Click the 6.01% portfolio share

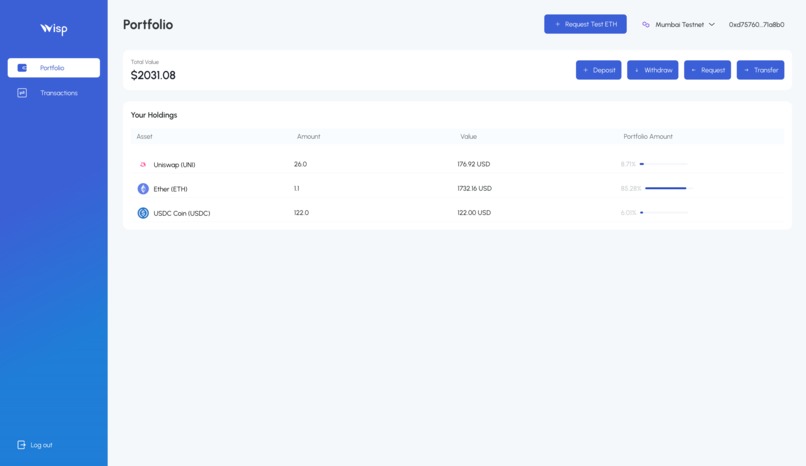tap(628, 212)
